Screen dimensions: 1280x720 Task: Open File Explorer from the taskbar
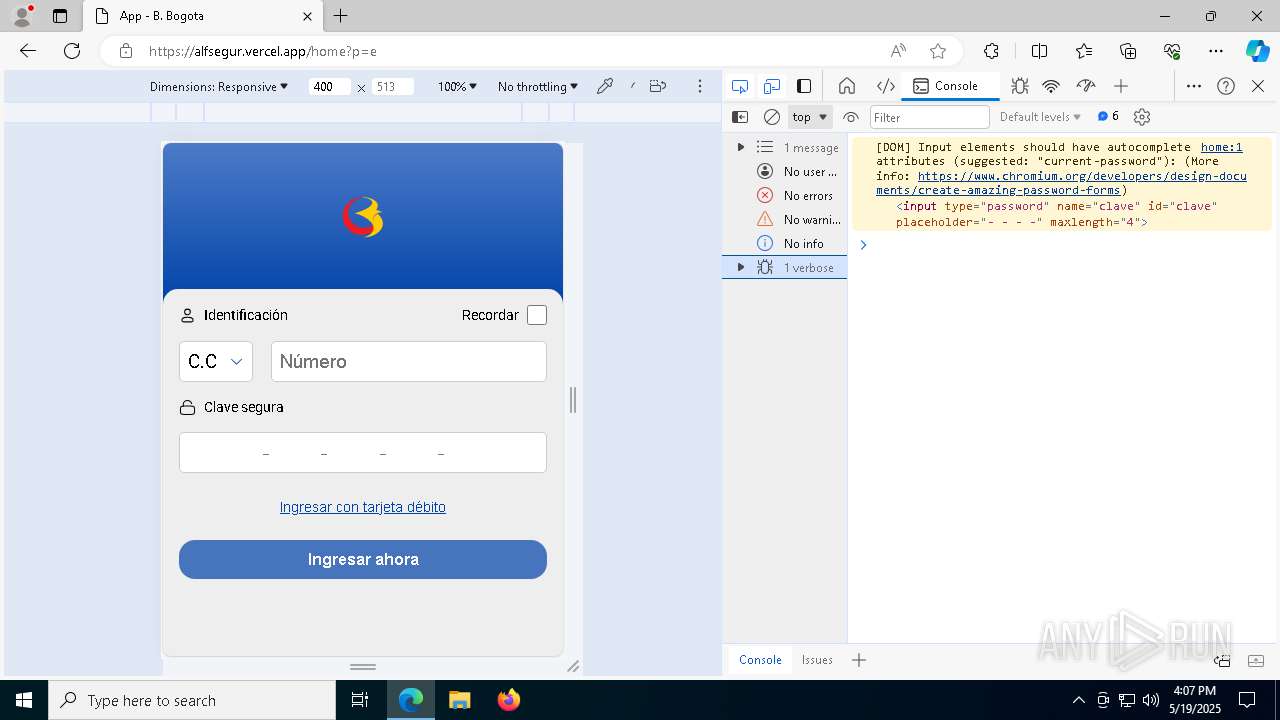point(459,700)
